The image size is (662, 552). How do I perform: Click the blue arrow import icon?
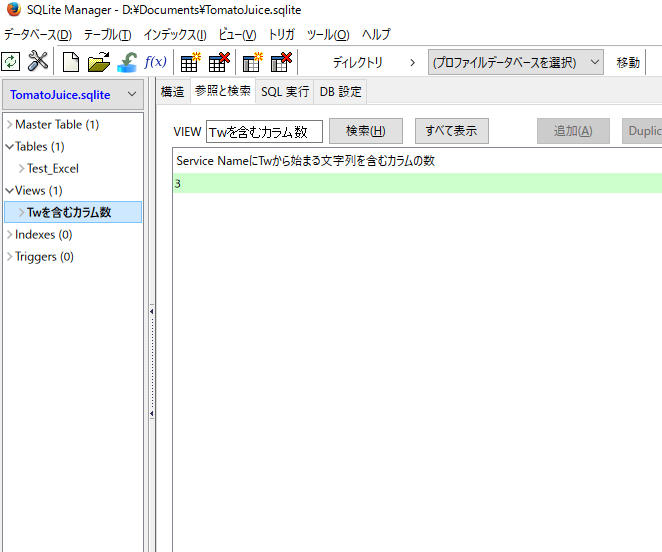127,62
